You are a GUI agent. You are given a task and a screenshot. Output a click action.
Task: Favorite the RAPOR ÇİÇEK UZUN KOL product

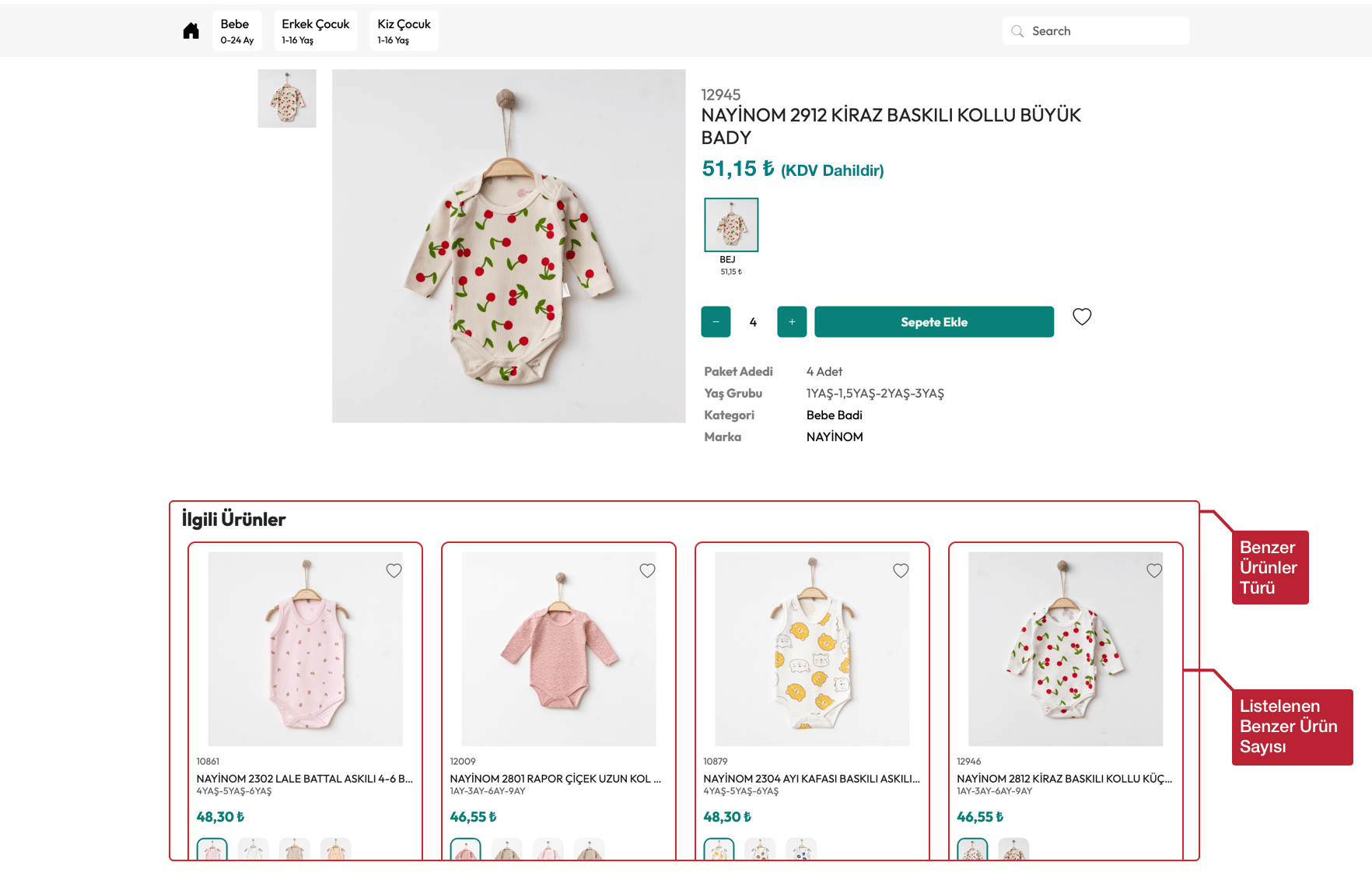pos(647,571)
